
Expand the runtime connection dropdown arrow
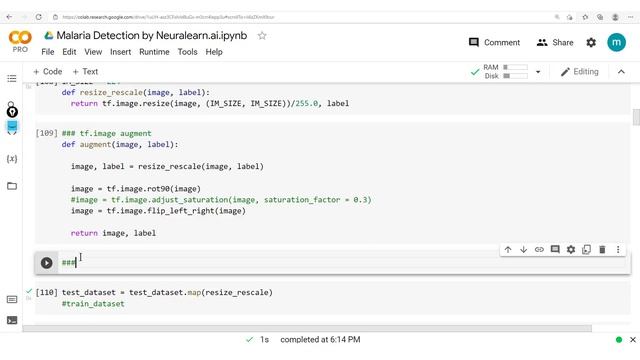(x=538, y=72)
